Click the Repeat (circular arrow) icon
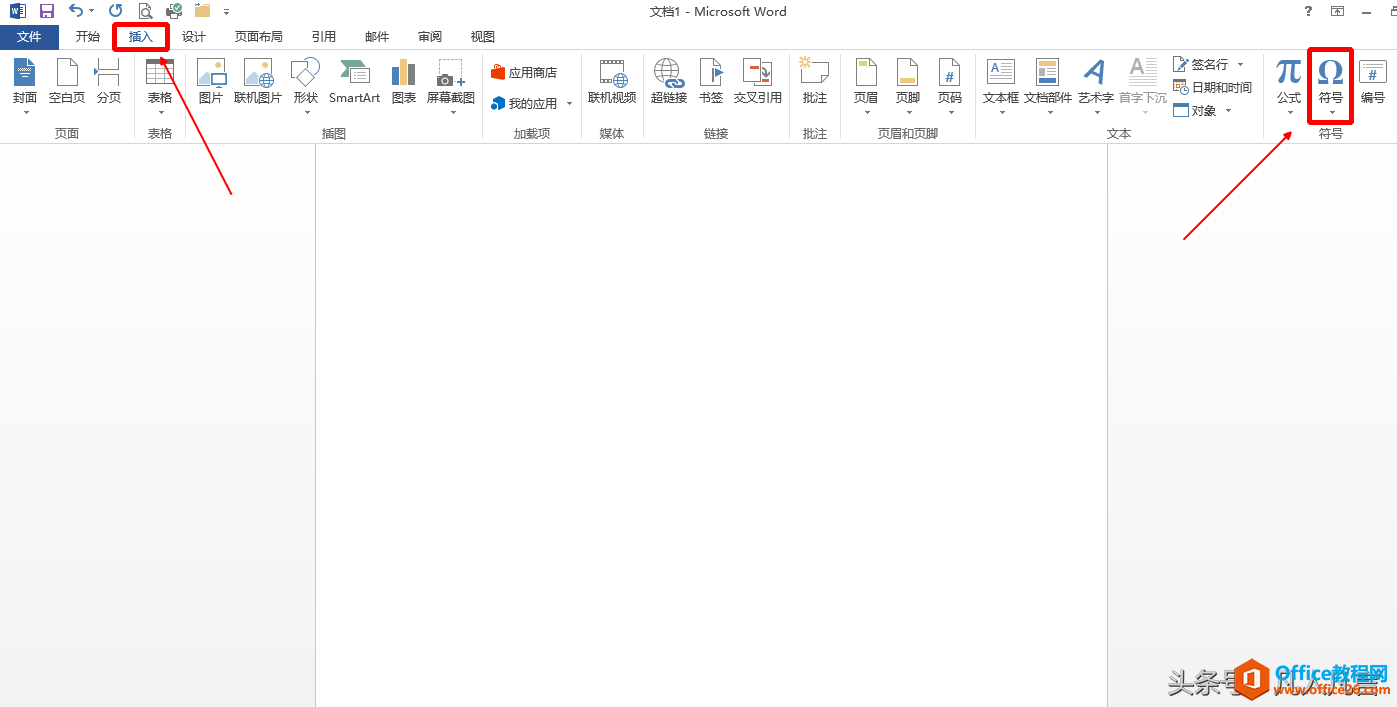Screen dimensions: 1397x707 tap(116, 11)
